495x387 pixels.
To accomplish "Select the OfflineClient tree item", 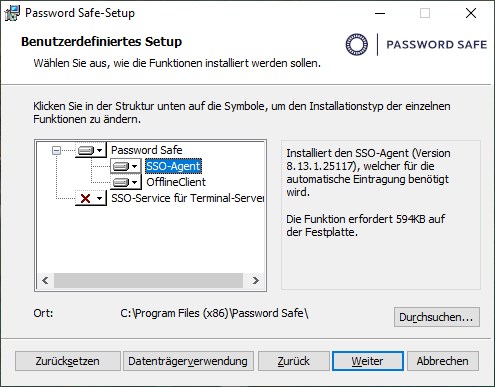I will 176,182.
